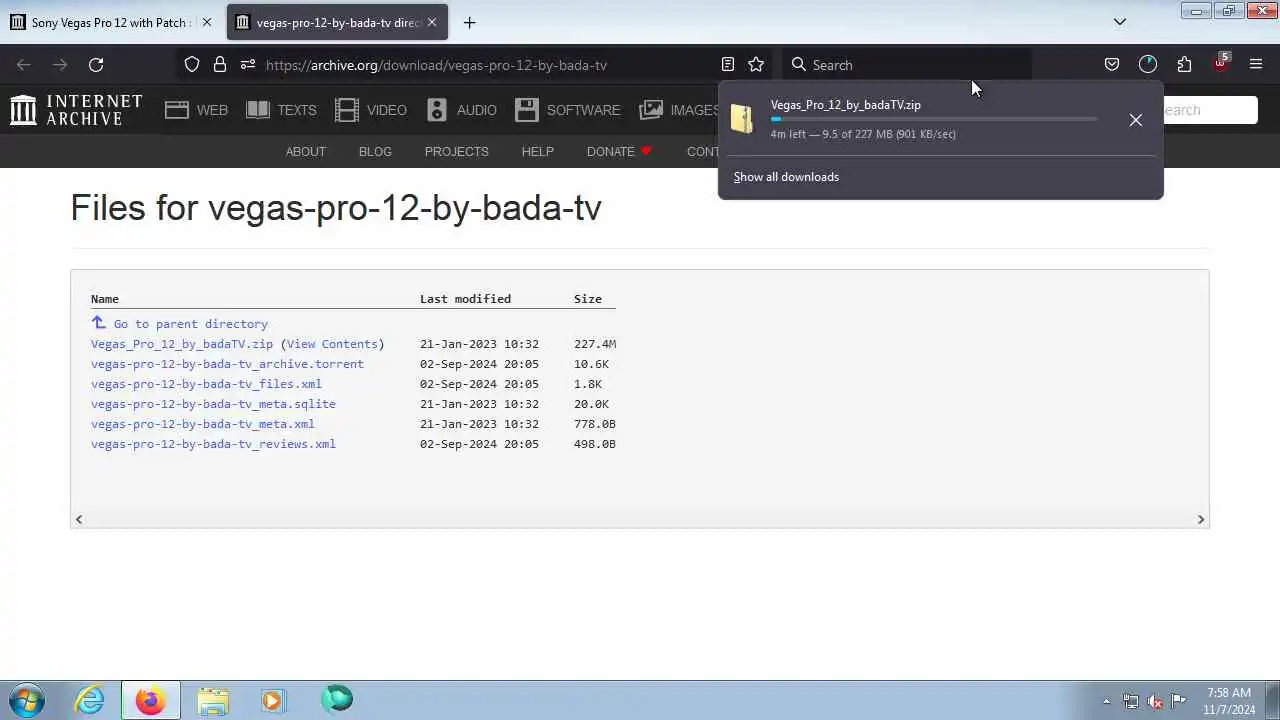
Task: Open Windows Explorer folder from taskbar
Action: (212, 700)
